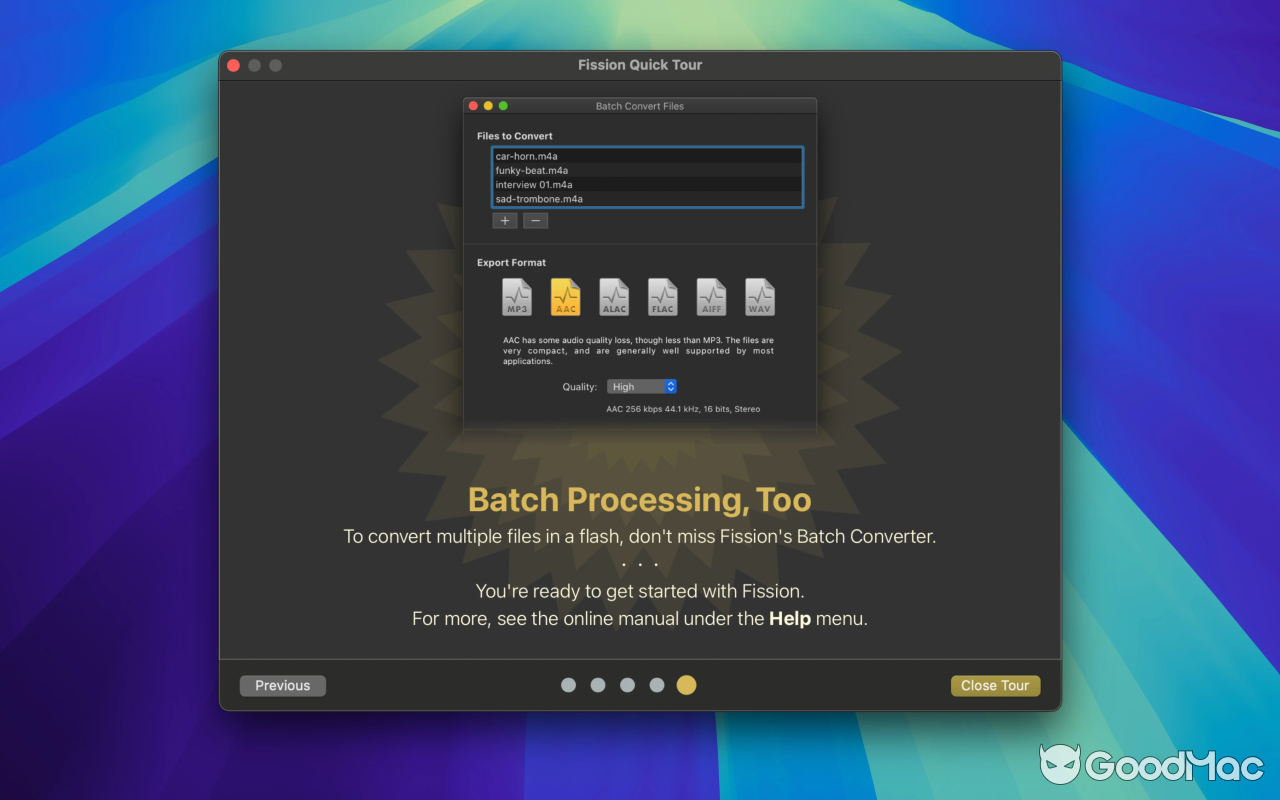Click the Fission Quick Tour title bar
This screenshot has height=800, width=1280.
point(640,64)
